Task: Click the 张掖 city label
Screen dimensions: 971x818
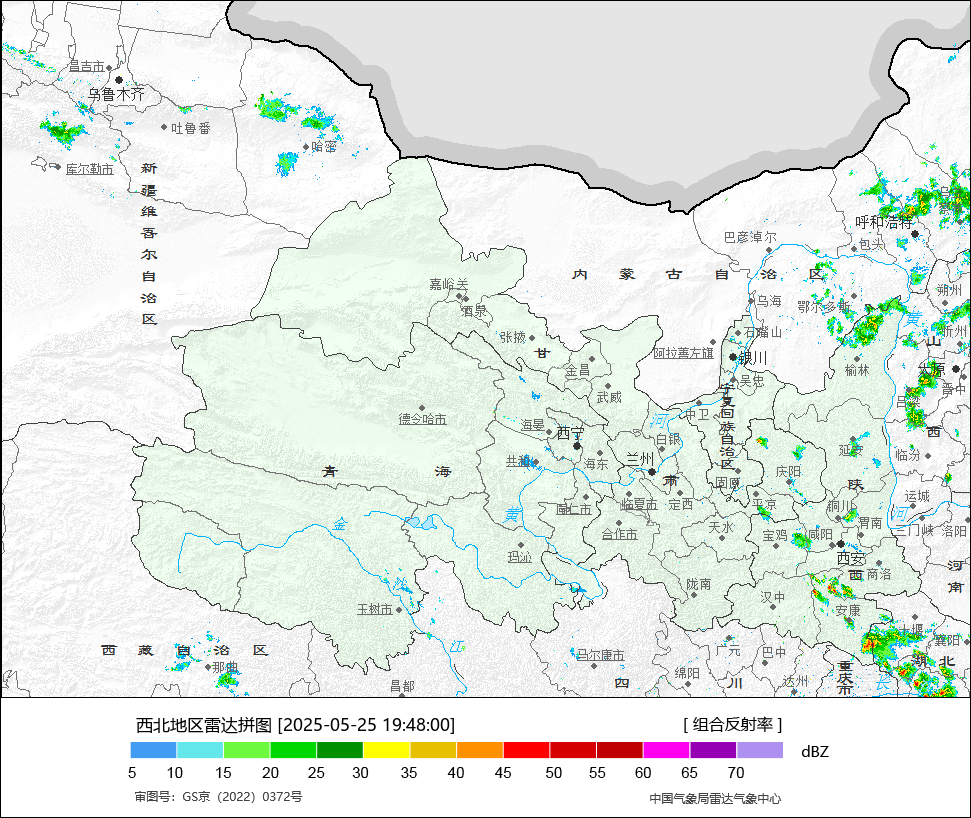Action: (x=513, y=337)
